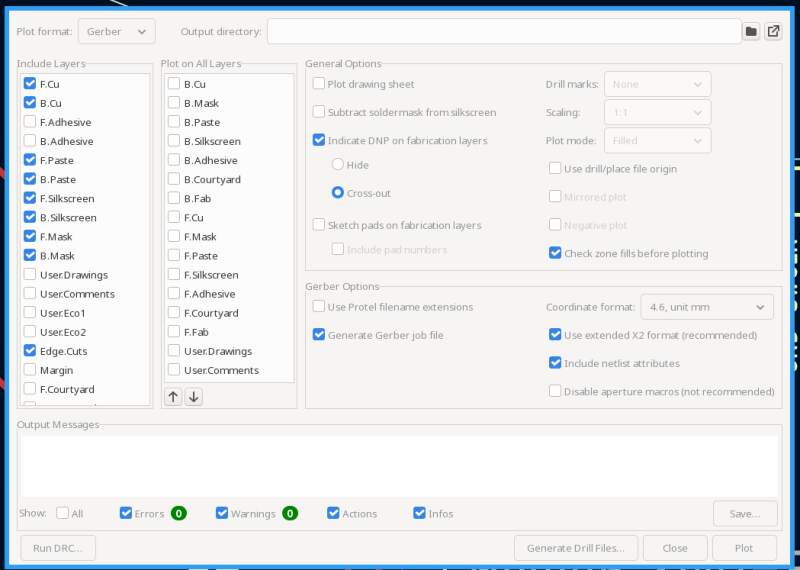The image size is (800, 570).
Task: Enable User.Eco2 layer checkbox
Action: pos(30,332)
